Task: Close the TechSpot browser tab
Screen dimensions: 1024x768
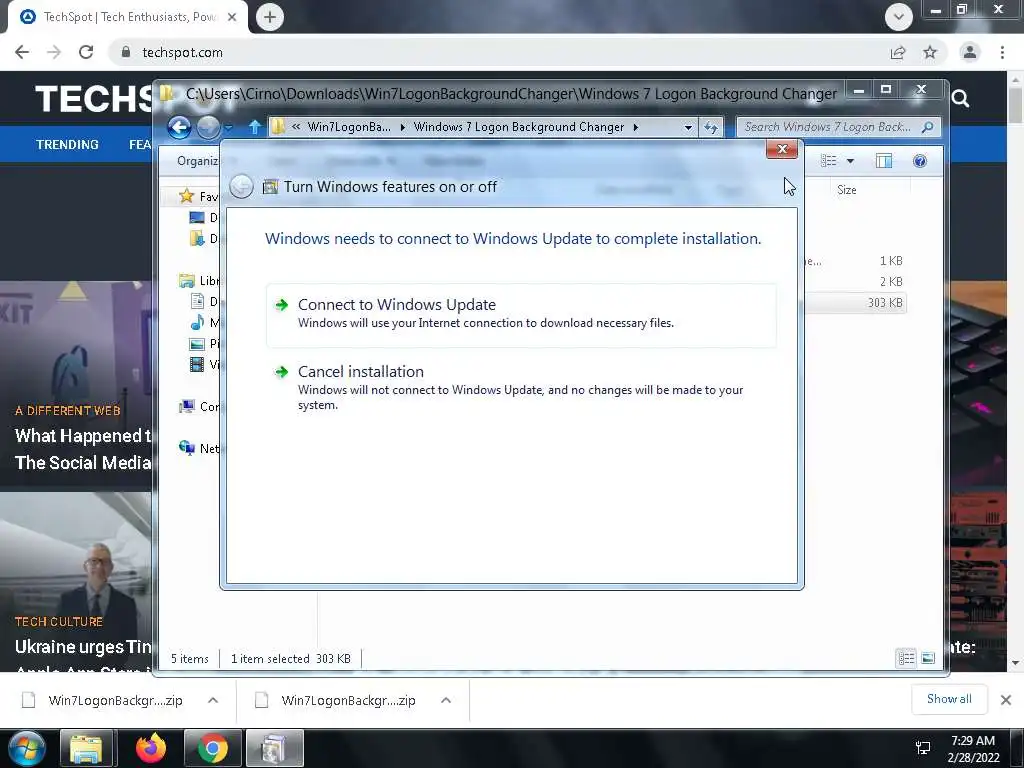Action: tap(232, 17)
